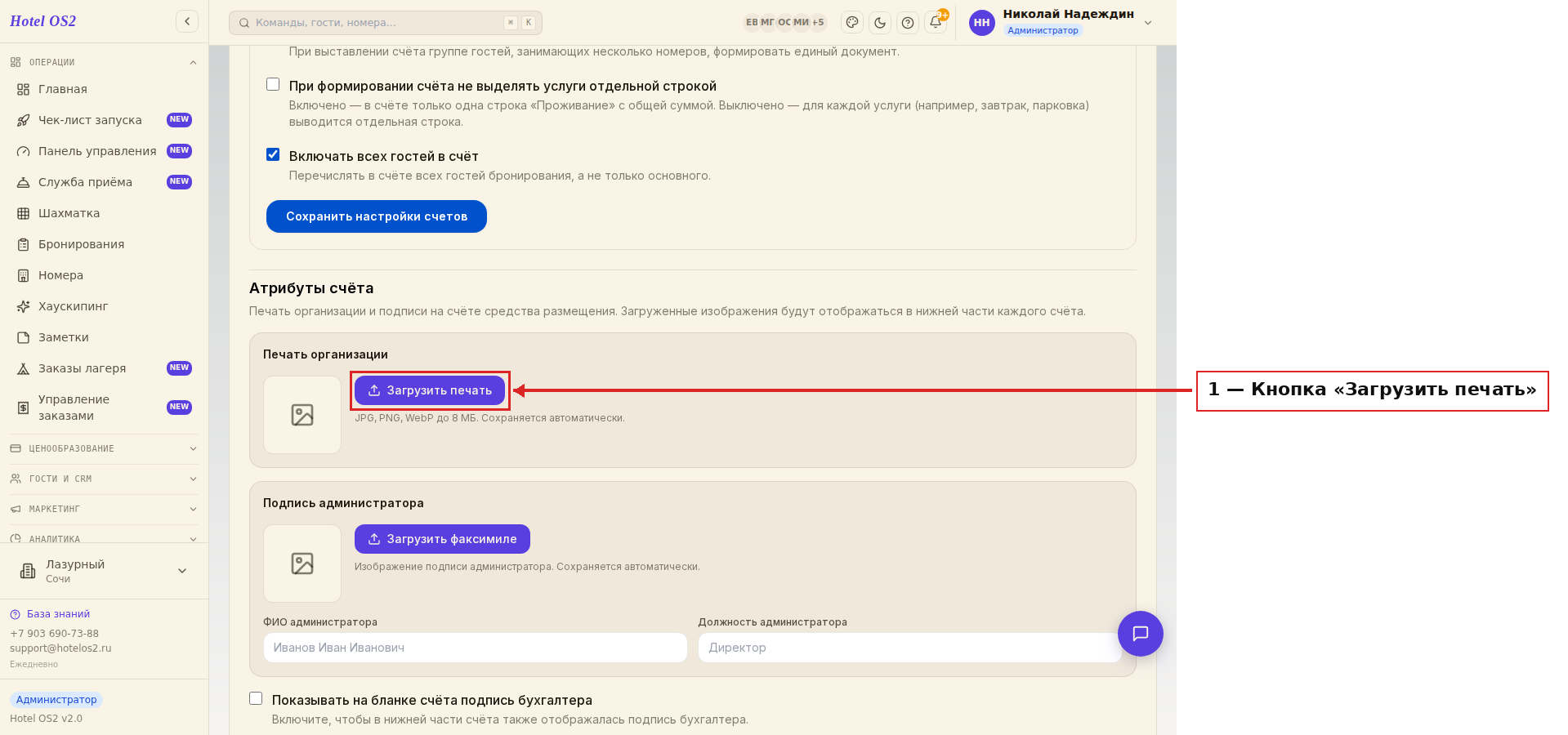This screenshot has width=1568, height=735.
Task: Open the floating chat button
Action: [x=1141, y=634]
